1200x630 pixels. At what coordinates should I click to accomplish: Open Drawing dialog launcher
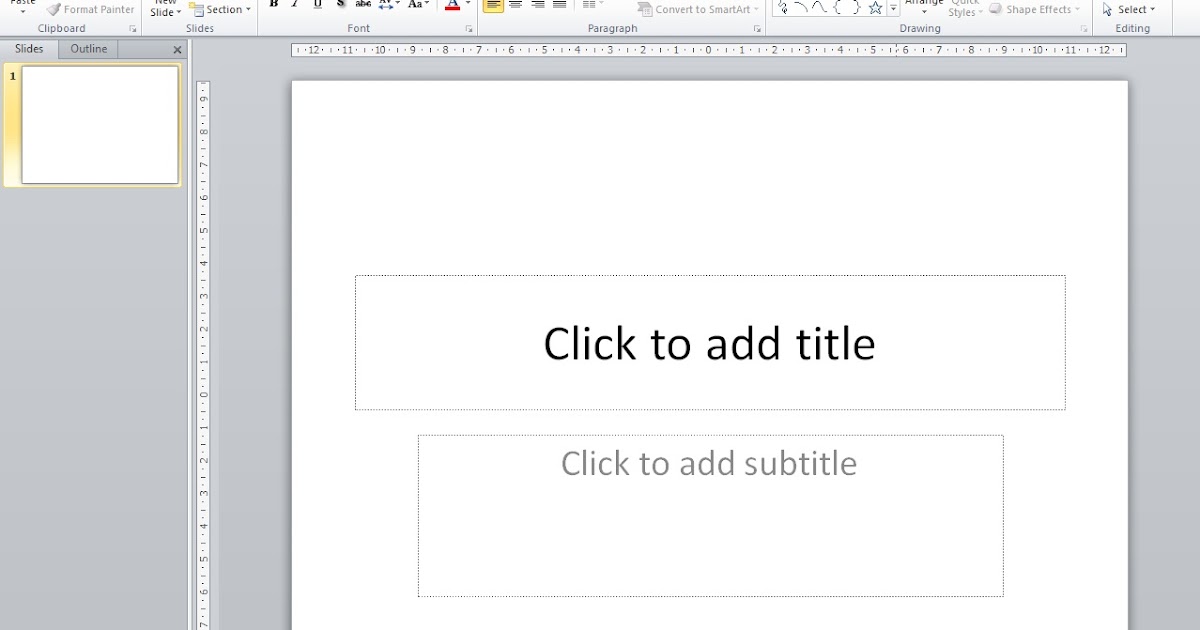click(x=1084, y=29)
